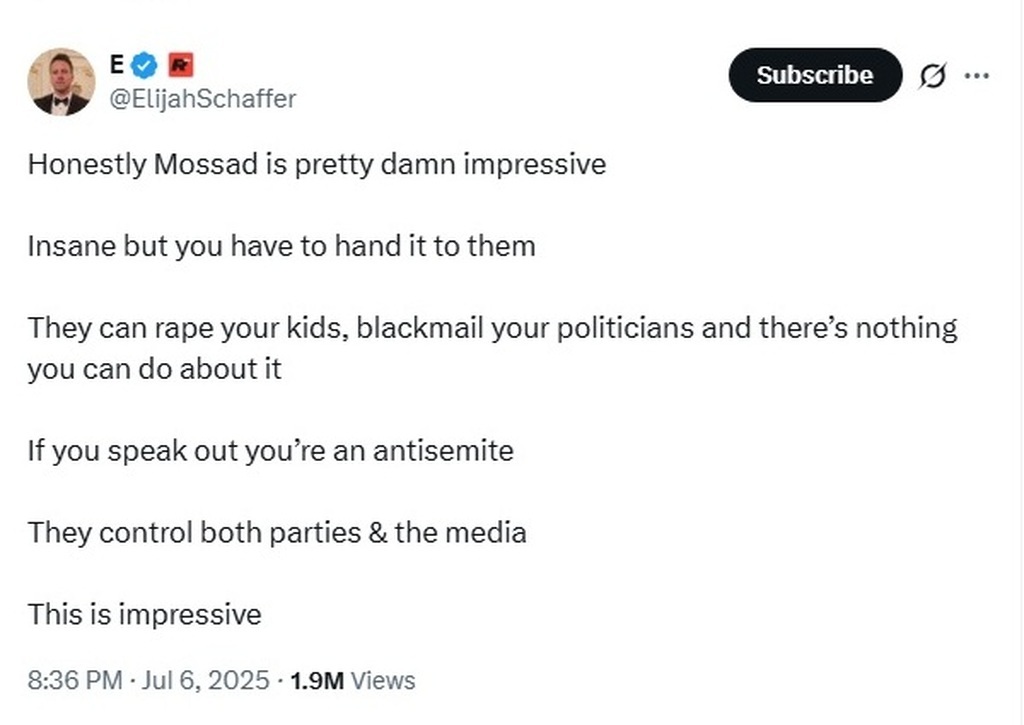This screenshot has width=1024, height=725.
Task: Click the display name "E"
Action: tap(116, 66)
